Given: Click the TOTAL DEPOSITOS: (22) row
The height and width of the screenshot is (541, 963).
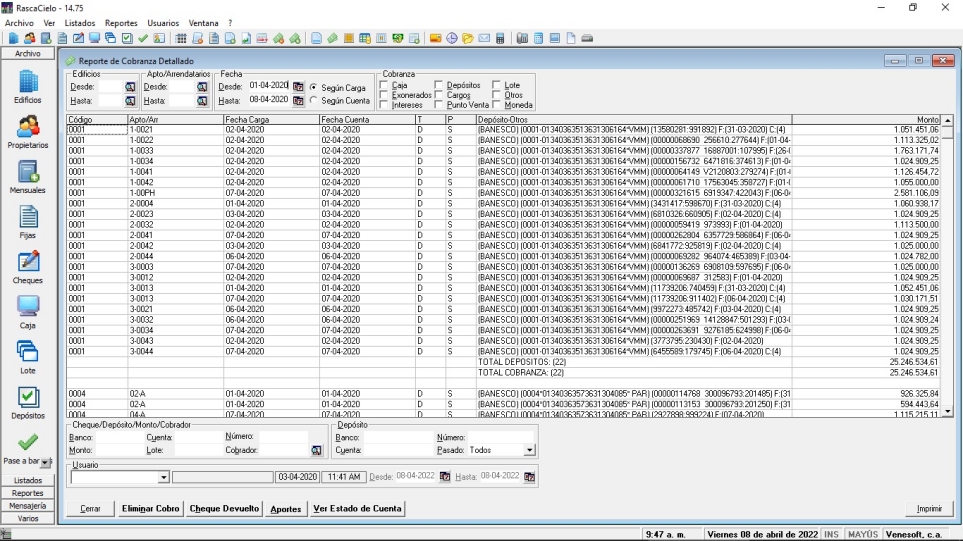Looking at the screenshot, I should pos(504,362).
